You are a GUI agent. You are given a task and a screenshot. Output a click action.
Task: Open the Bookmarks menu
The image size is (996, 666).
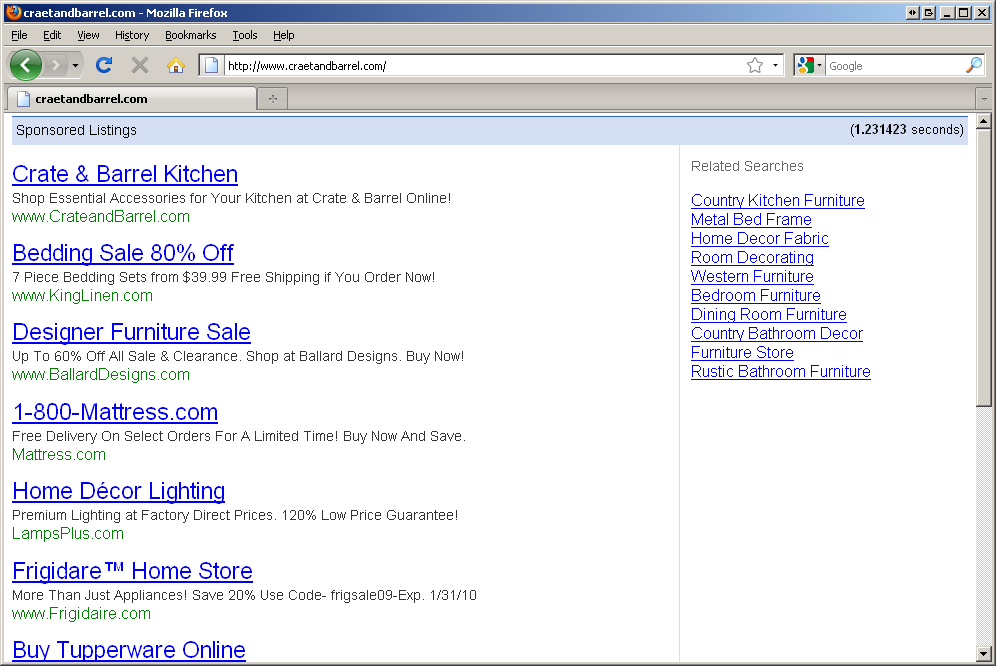(191, 35)
